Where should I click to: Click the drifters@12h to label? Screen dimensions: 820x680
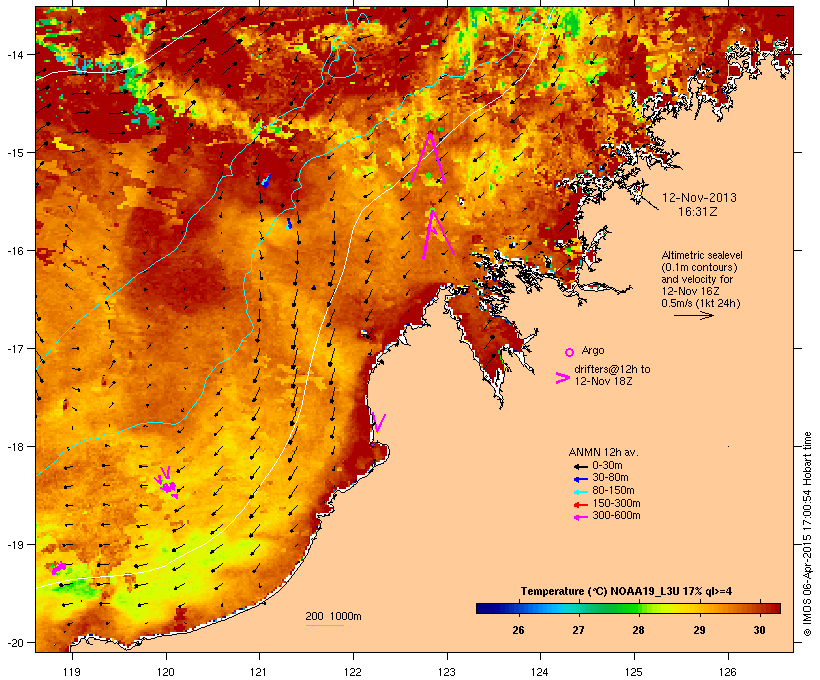(612, 369)
